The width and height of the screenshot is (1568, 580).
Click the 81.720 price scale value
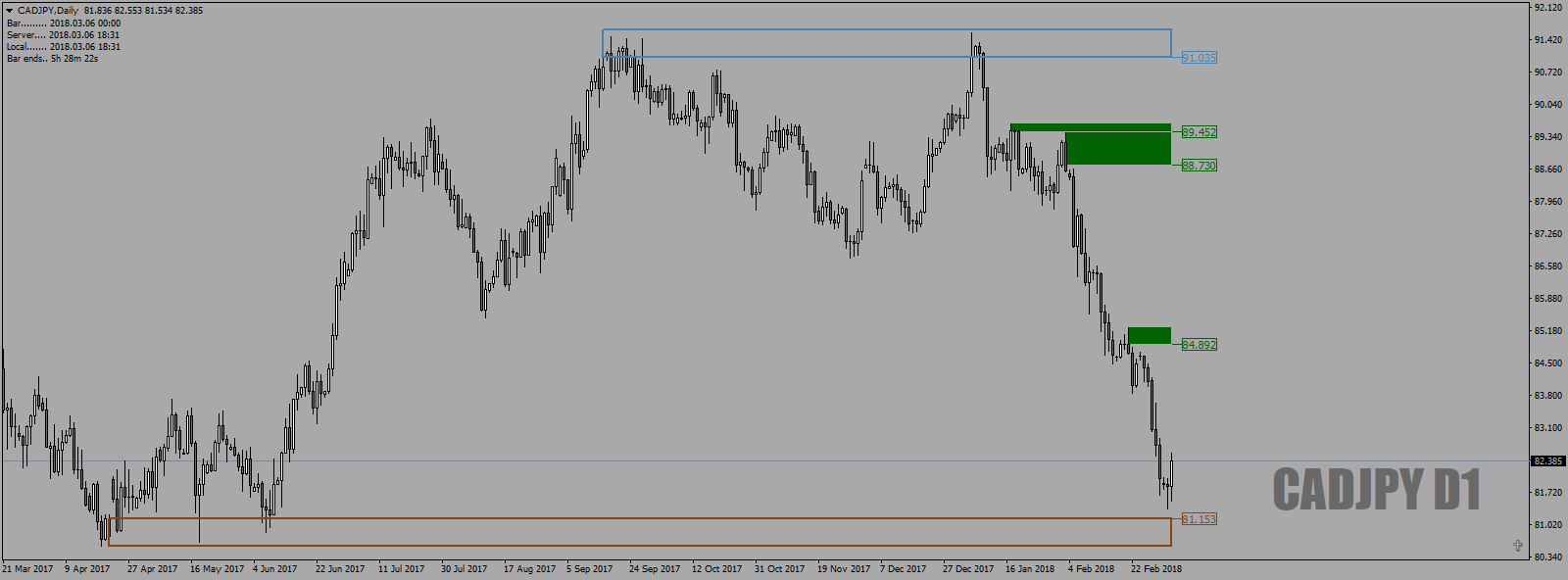pyautogui.click(x=1548, y=493)
